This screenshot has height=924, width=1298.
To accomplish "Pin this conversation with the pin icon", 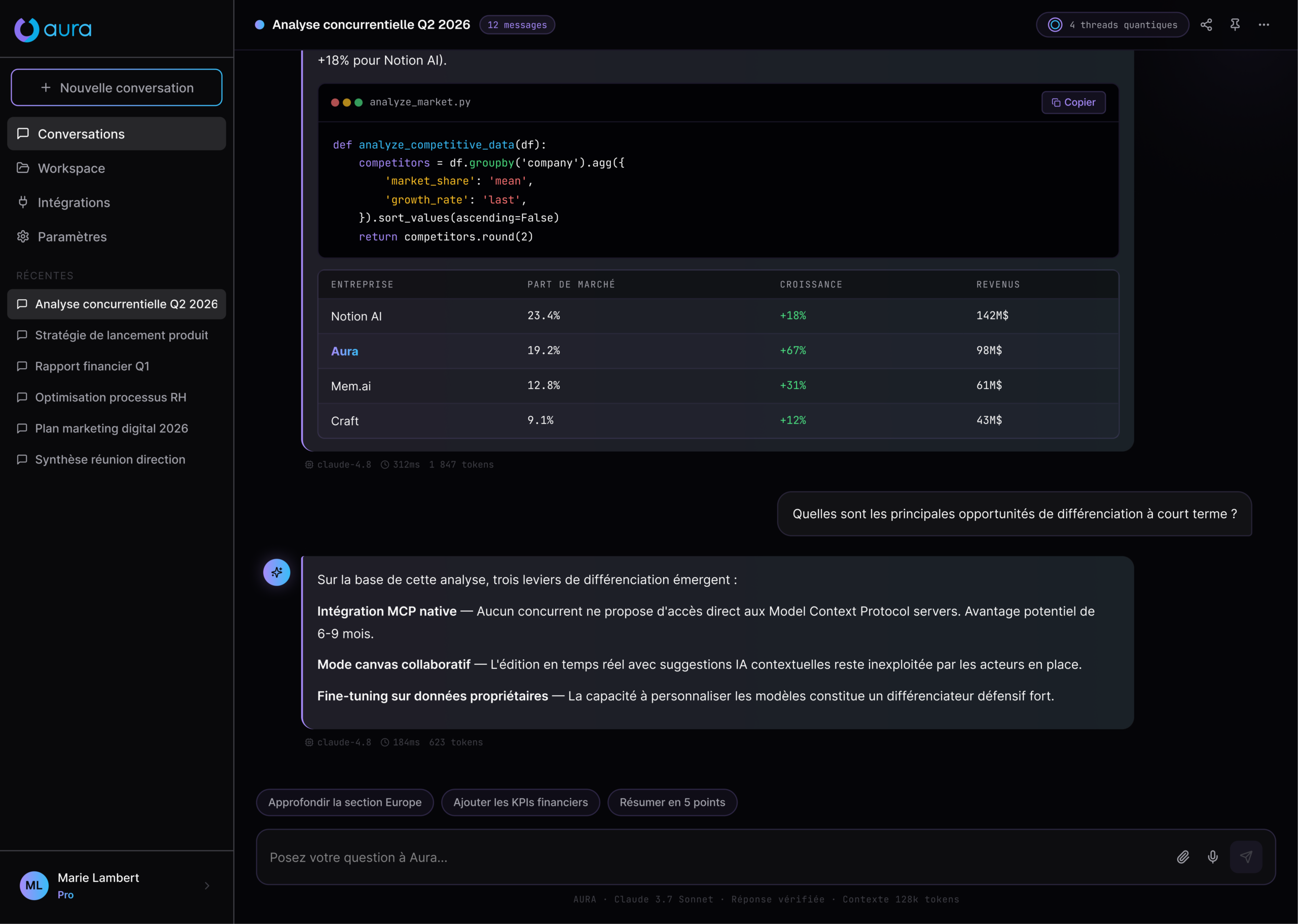I will coord(1235,24).
